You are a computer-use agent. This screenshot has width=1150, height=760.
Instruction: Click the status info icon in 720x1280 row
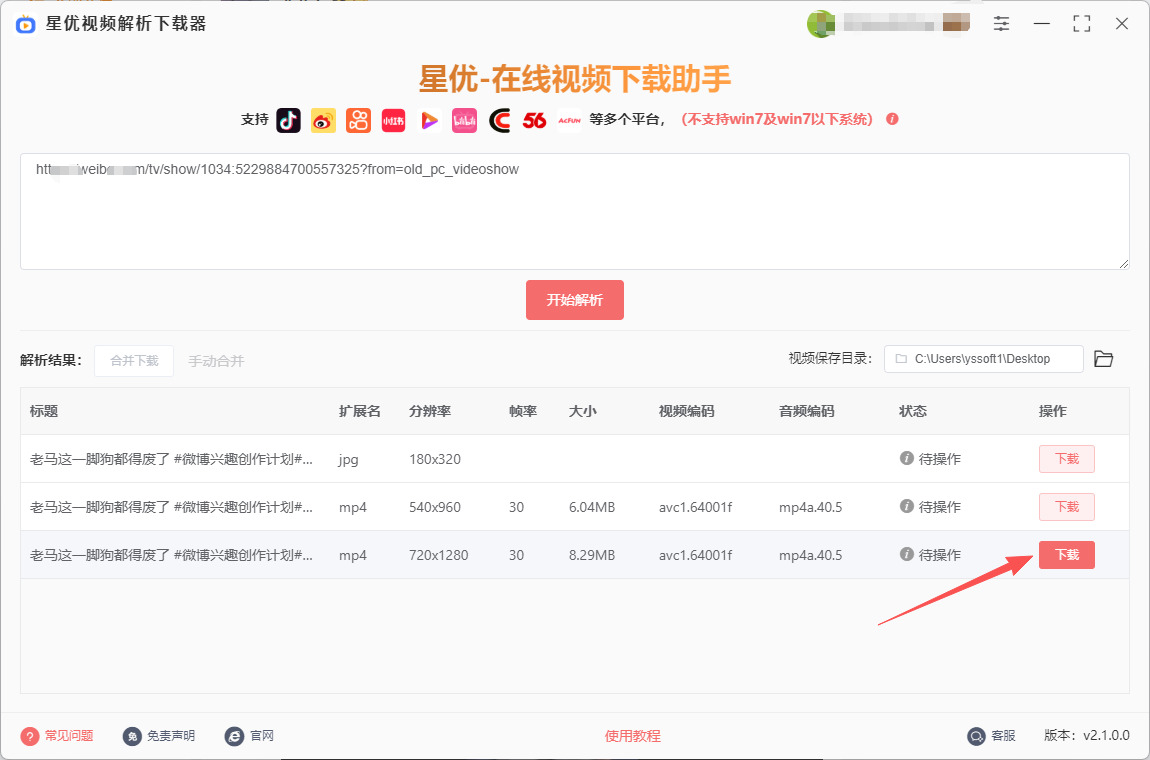click(907, 555)
